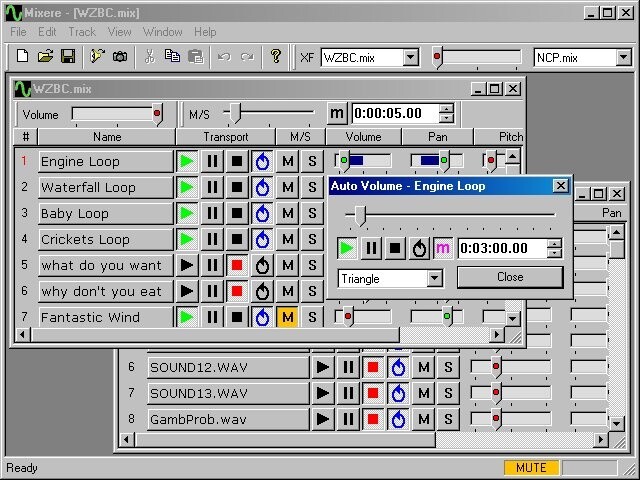Click the scissors Cut icon
640x480 pixels.
tap(150, 56)
